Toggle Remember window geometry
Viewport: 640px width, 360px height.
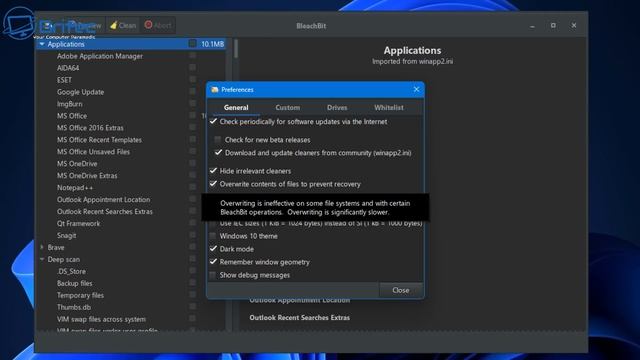click(213, 262)
